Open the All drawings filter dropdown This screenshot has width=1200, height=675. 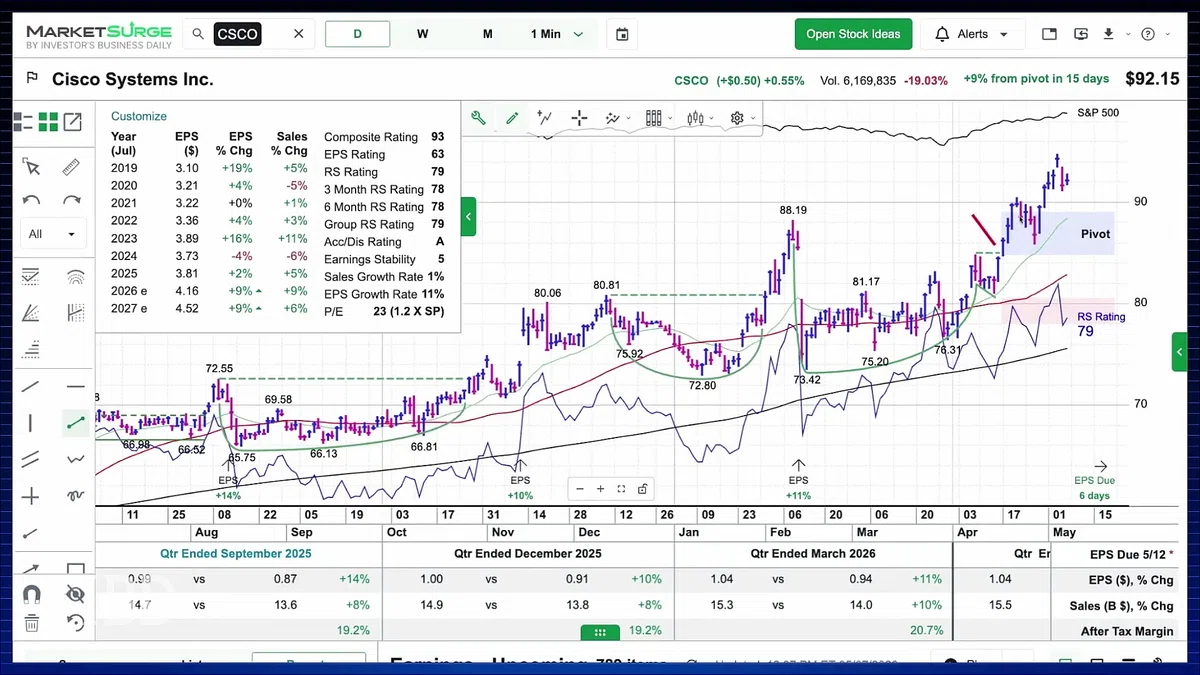(x=52, y=234)
